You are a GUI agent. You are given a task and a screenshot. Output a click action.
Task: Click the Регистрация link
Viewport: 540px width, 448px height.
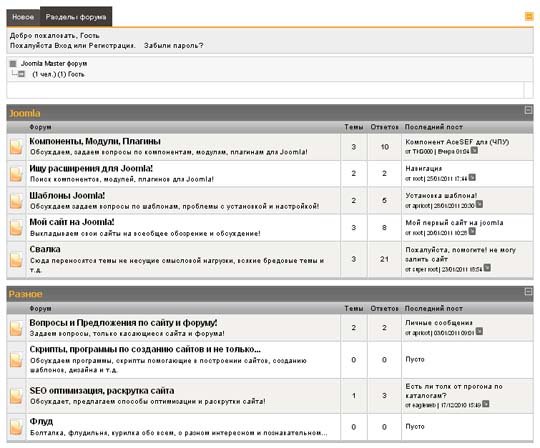click(111, 45)
